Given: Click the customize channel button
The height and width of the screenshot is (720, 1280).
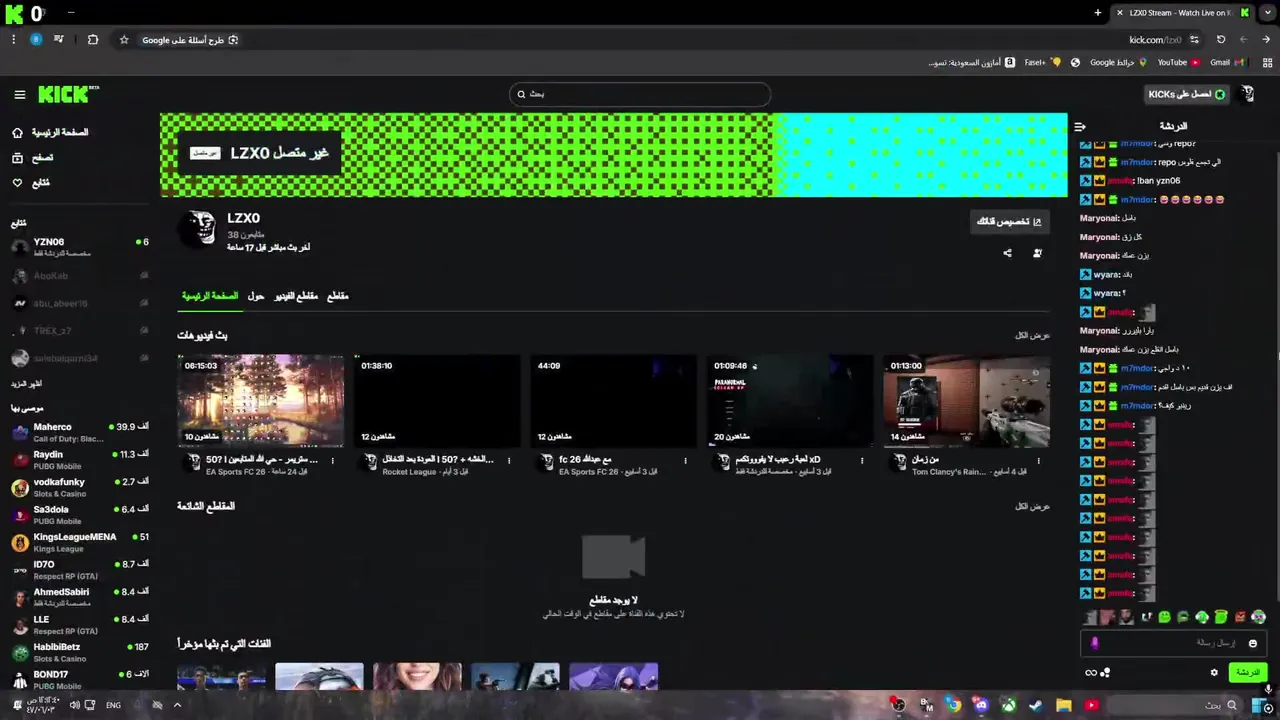Looking at the screenshot, I should [x=1010, y=221].
